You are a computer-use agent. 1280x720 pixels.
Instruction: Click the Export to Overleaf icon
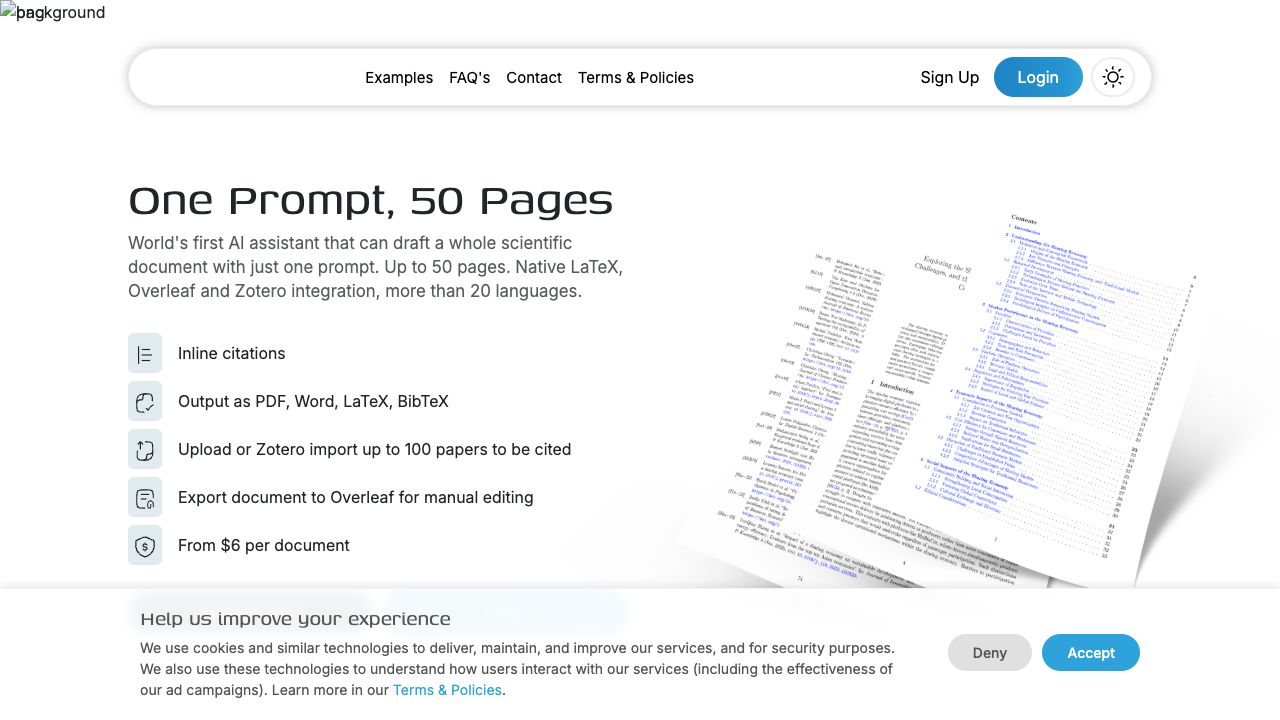[x=145, y=497]
